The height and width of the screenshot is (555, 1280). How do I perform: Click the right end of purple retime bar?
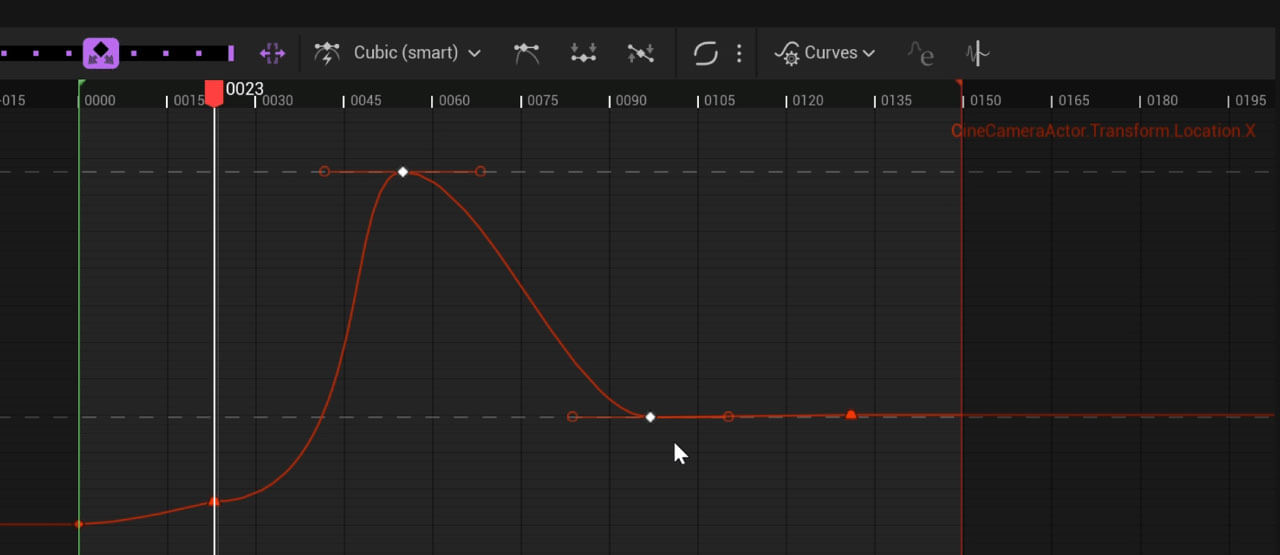(231, 53)
